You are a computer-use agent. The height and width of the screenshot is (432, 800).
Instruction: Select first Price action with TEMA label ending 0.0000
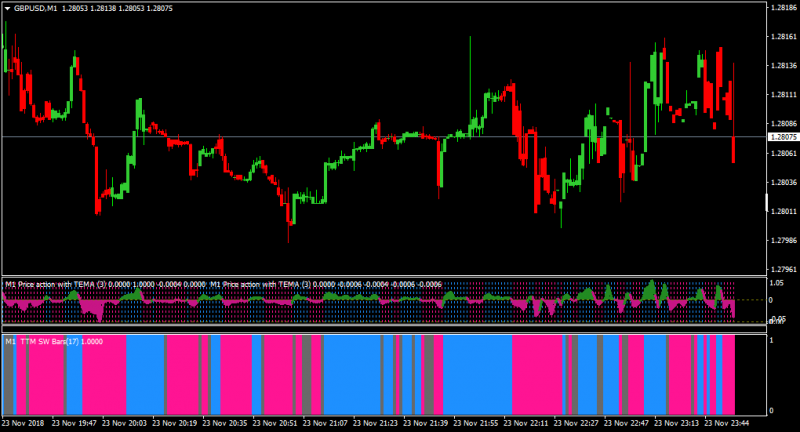tap(105, 284)
